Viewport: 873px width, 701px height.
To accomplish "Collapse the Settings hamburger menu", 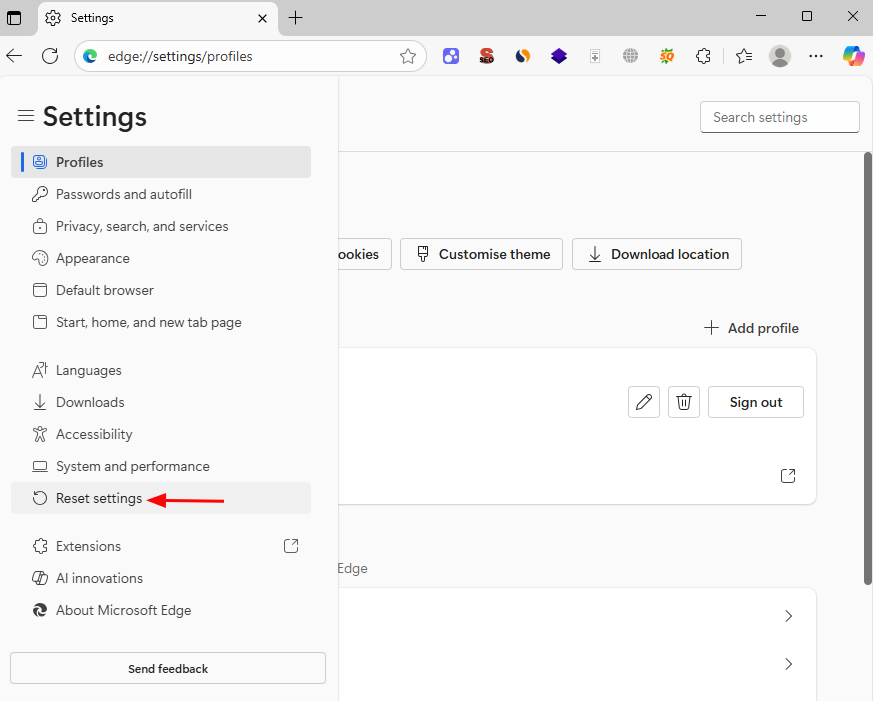I will [26, 117].
